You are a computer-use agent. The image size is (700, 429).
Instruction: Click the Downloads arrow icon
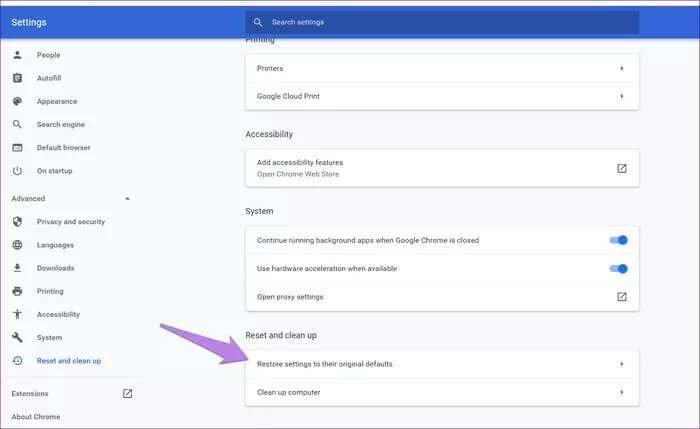tap(17, 268)
